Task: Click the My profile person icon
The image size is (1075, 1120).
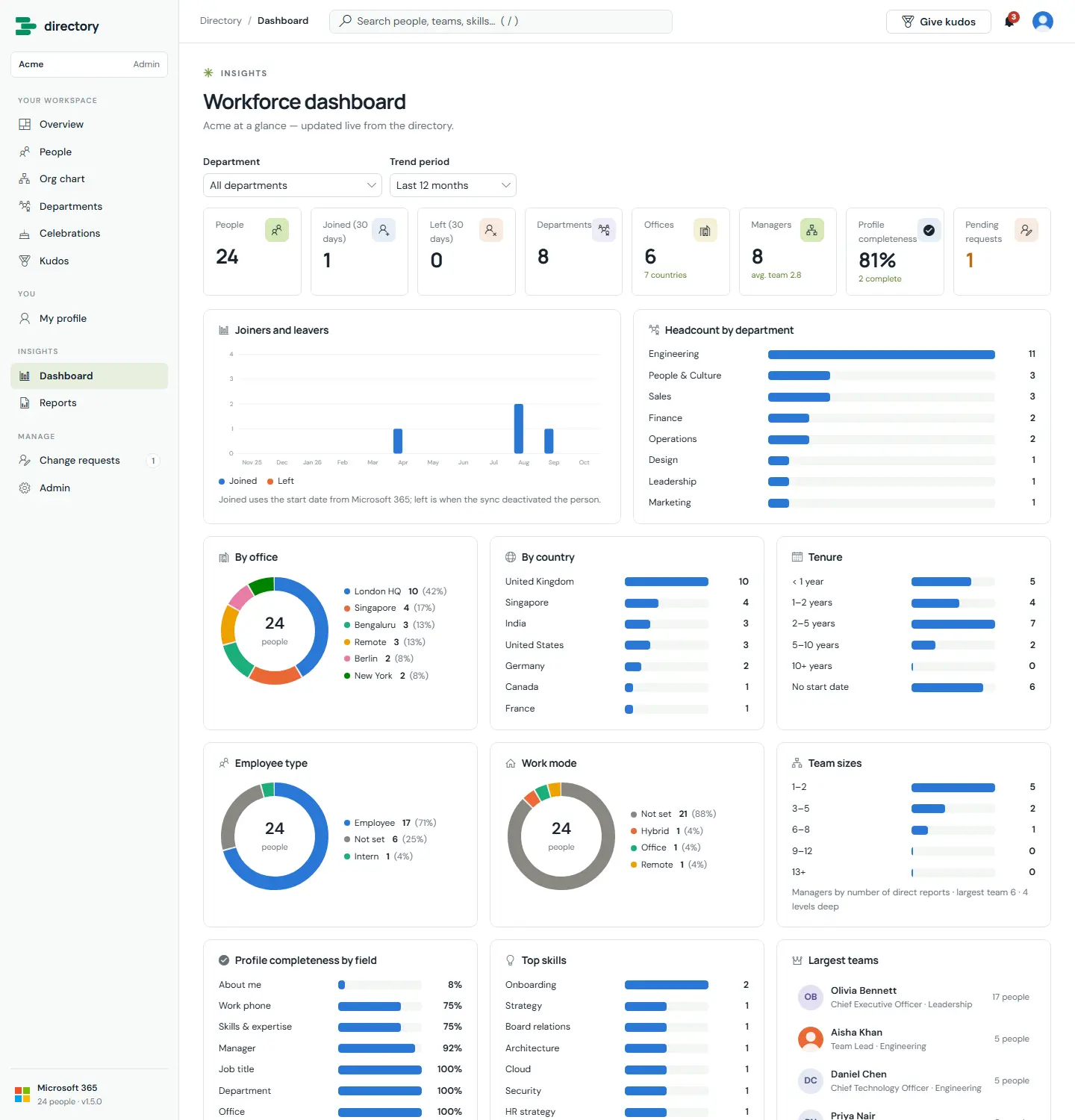Action: 25,318
